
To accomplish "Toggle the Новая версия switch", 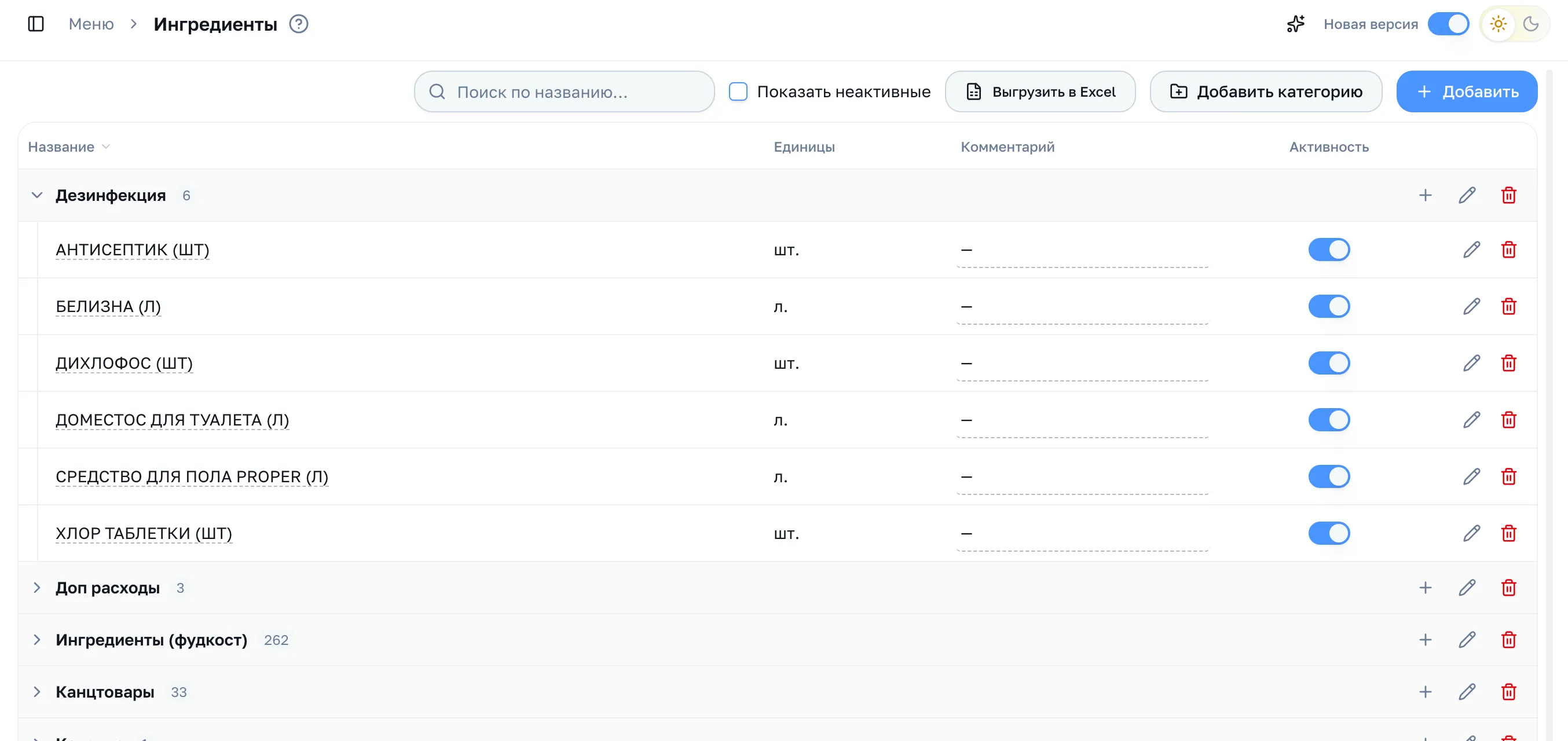I will point(1448,24).
